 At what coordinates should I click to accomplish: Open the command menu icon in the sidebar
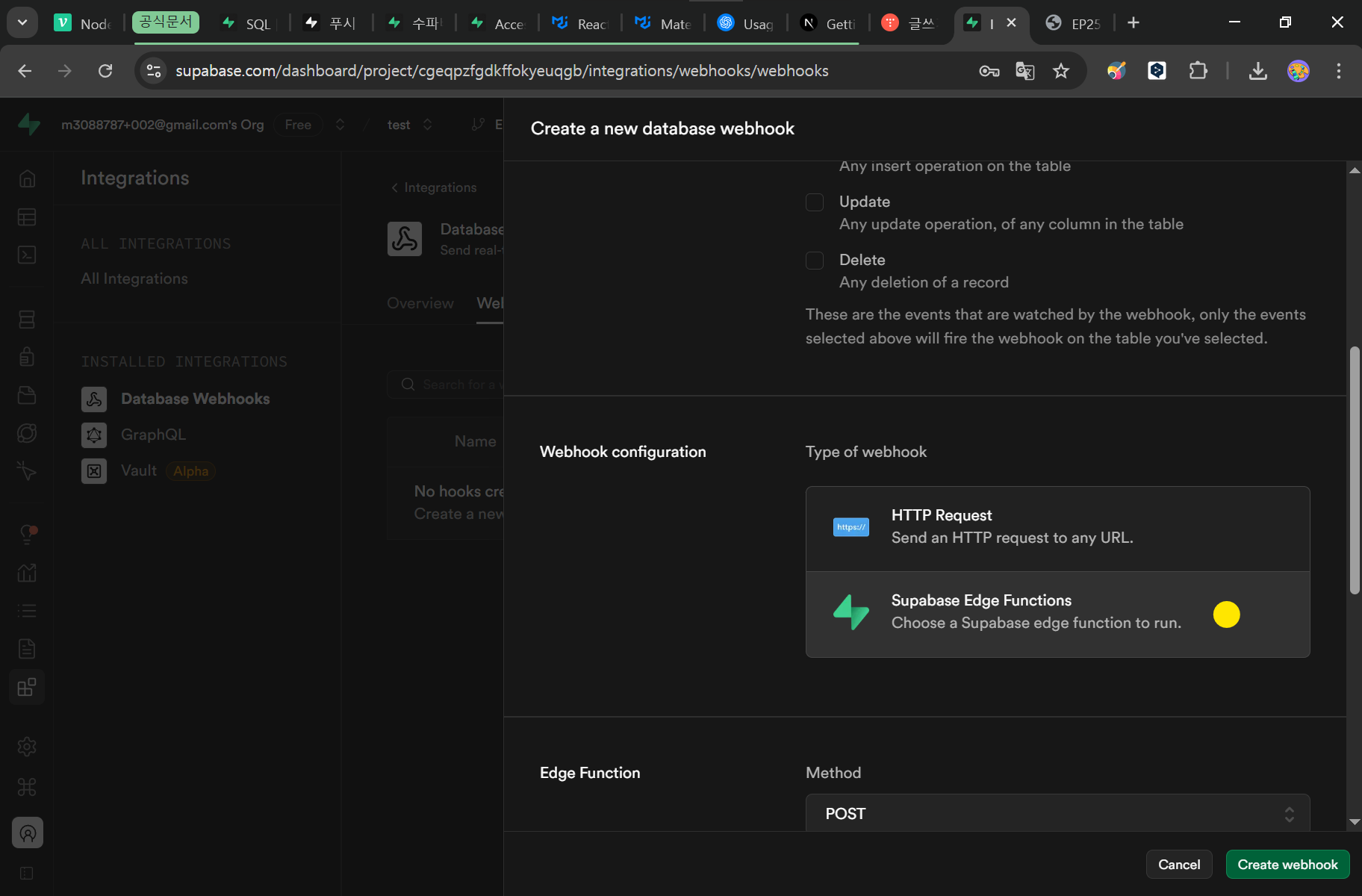click(x=27, y=787)
